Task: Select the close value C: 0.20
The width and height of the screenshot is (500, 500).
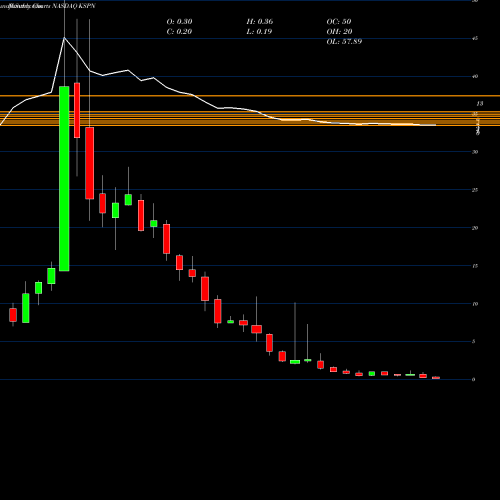Action: click(x=179, y=32)
